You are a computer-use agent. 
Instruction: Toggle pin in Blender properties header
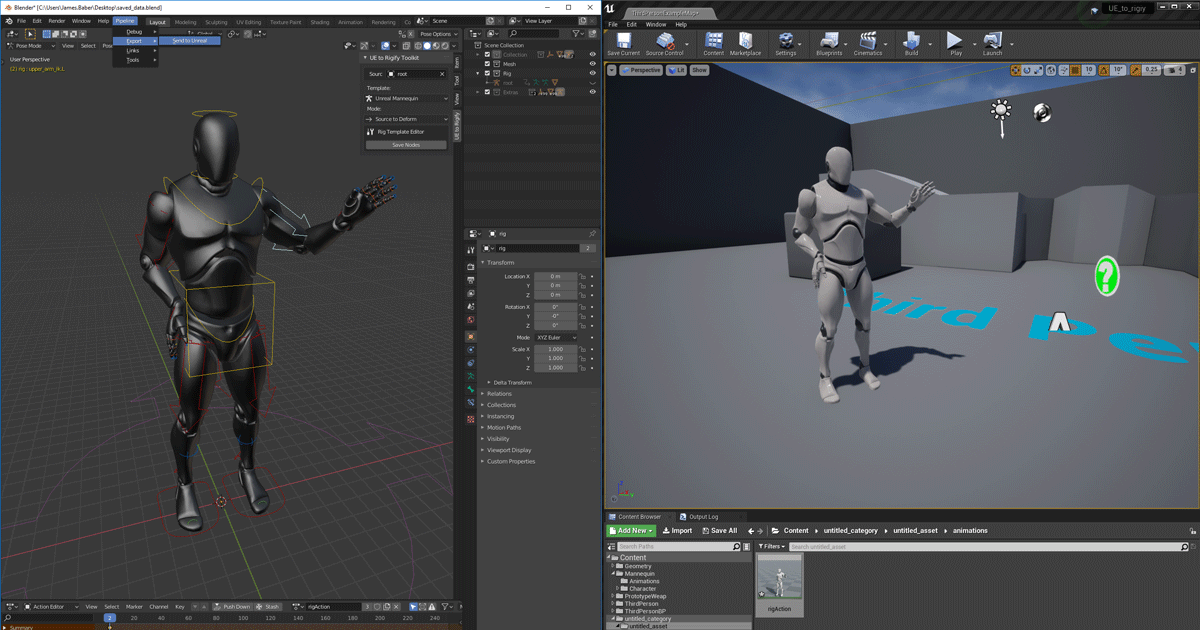pos(593,234)
